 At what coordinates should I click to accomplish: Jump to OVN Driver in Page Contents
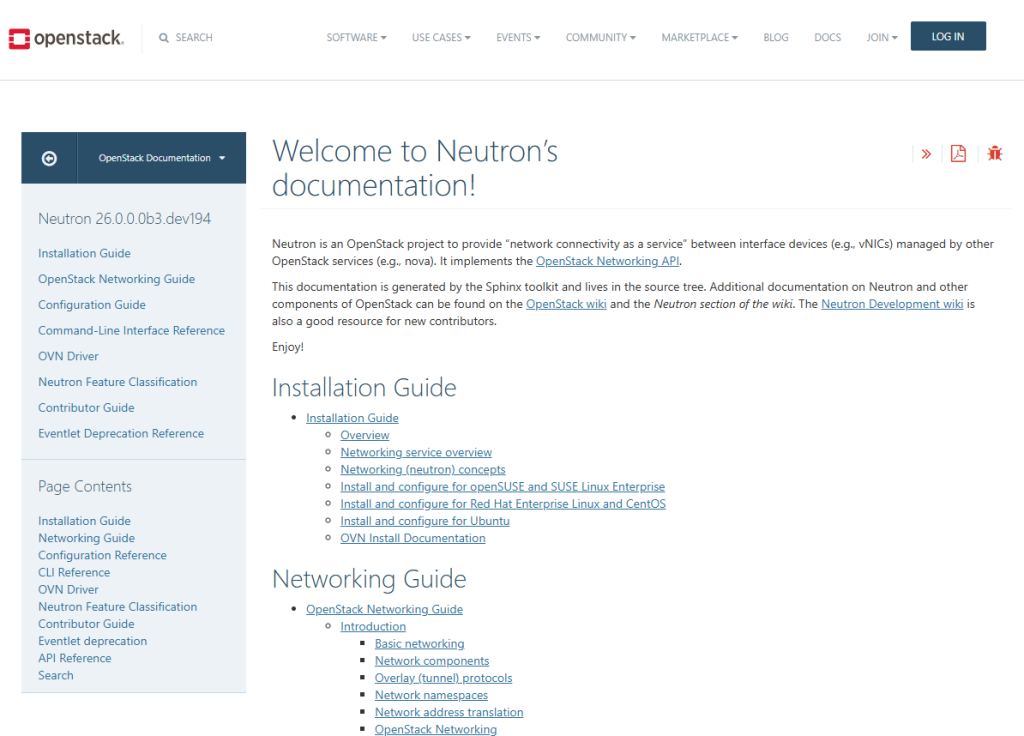(x=68, y=590)
